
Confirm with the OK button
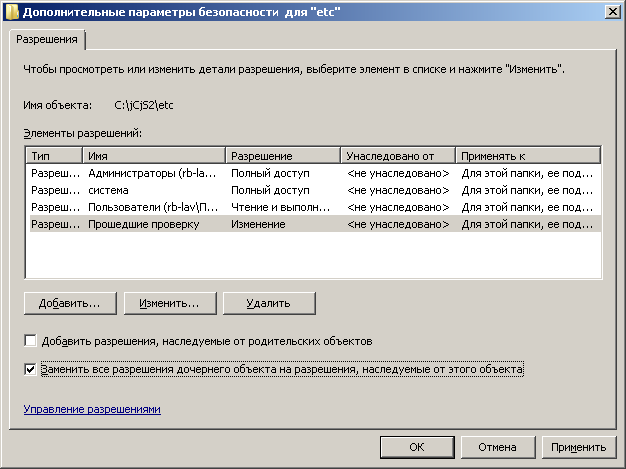coord(417,447)
